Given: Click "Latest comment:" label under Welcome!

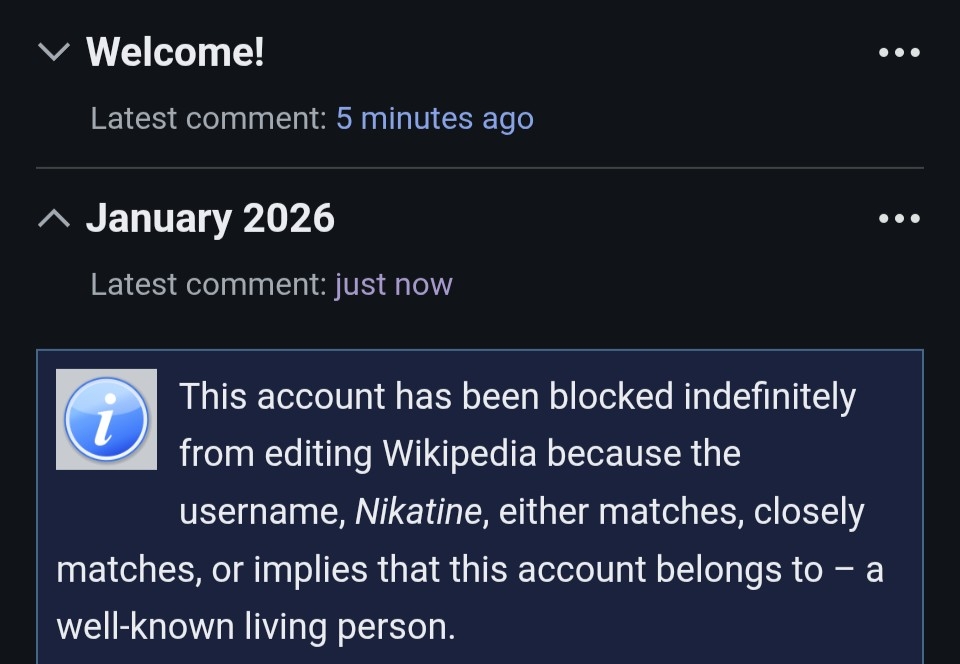Looking at the screenshot, I should [x=208, y=119].
